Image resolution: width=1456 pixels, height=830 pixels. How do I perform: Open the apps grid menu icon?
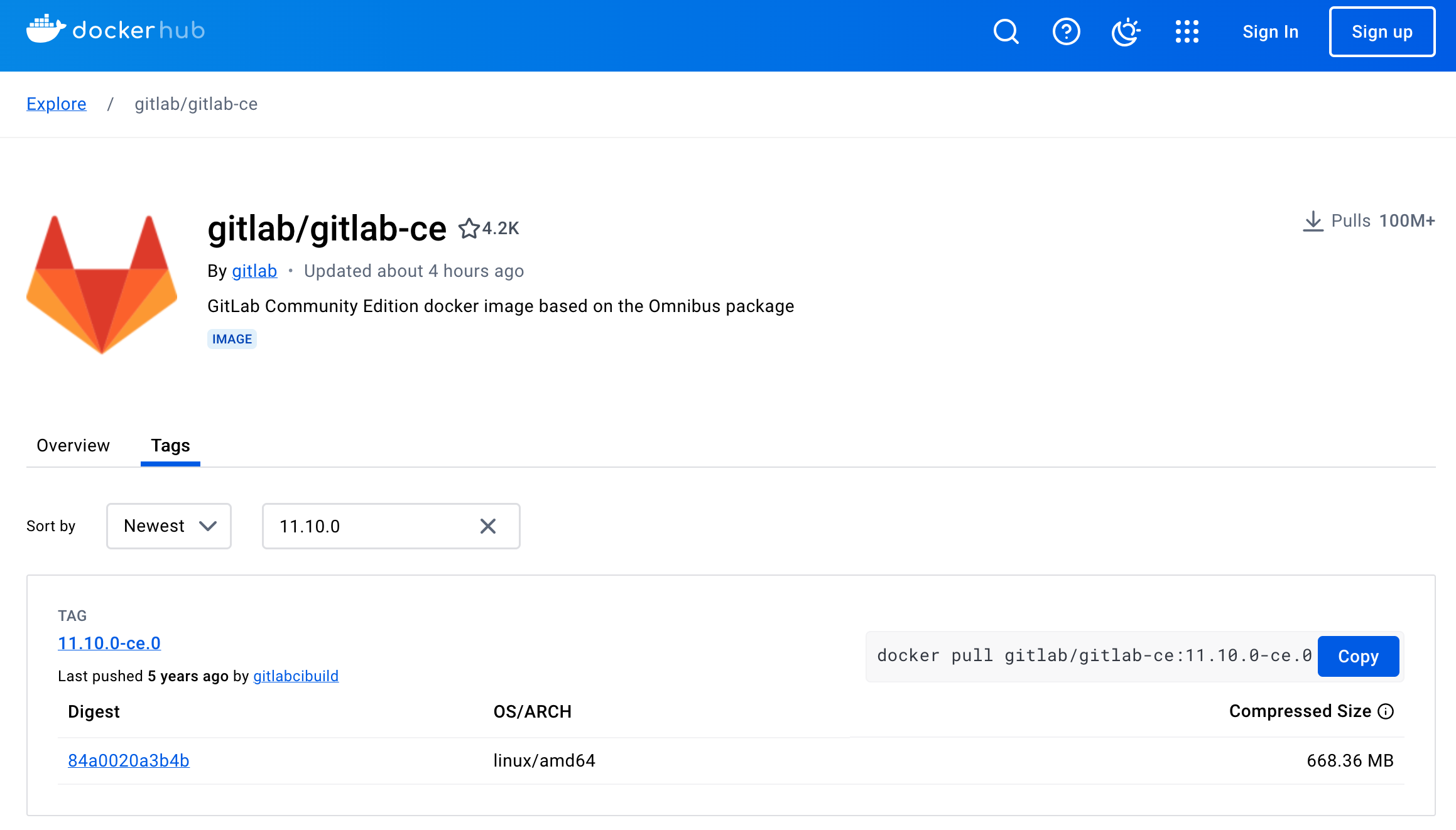1187,31
